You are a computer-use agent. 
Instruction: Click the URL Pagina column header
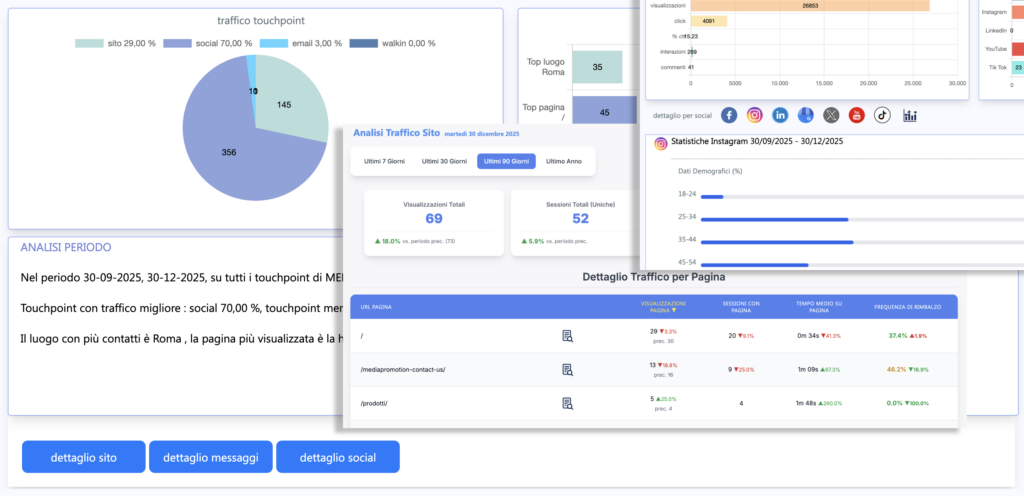[376, 307]
